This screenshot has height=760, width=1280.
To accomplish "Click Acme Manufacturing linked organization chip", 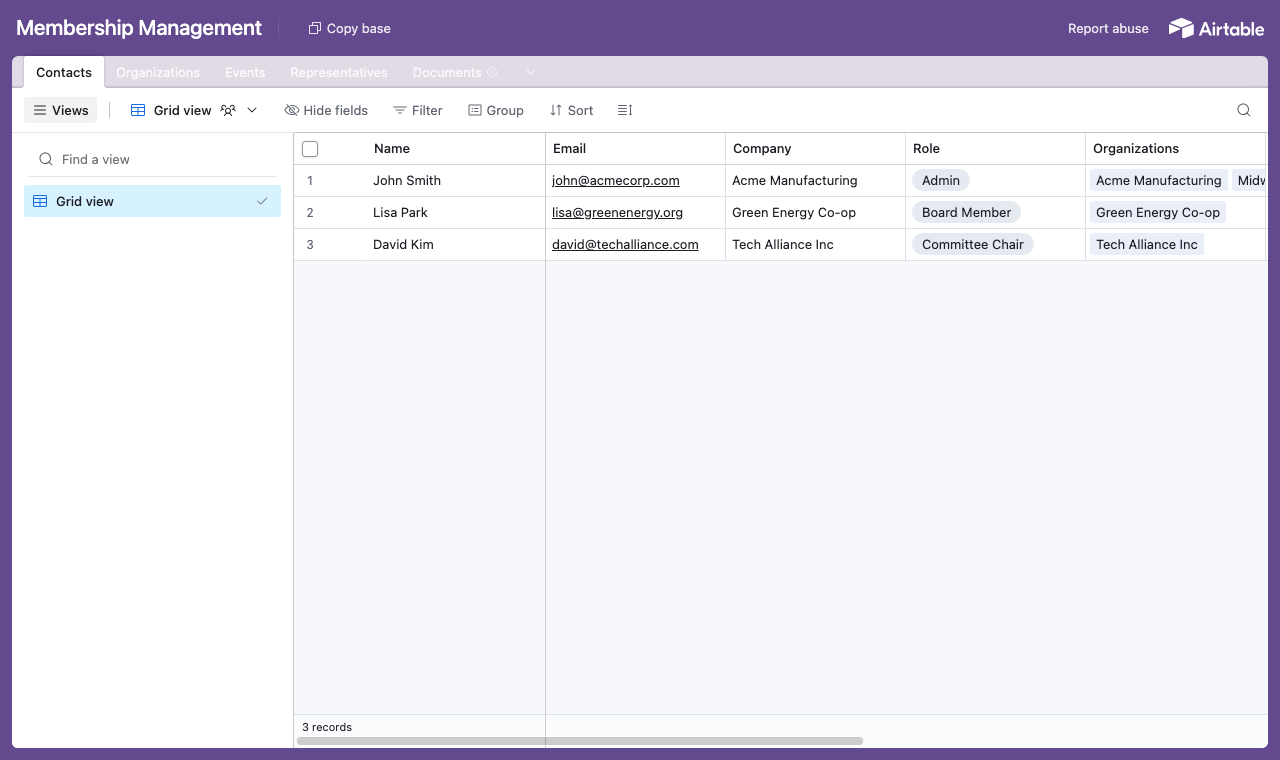I will point(1159,181).
